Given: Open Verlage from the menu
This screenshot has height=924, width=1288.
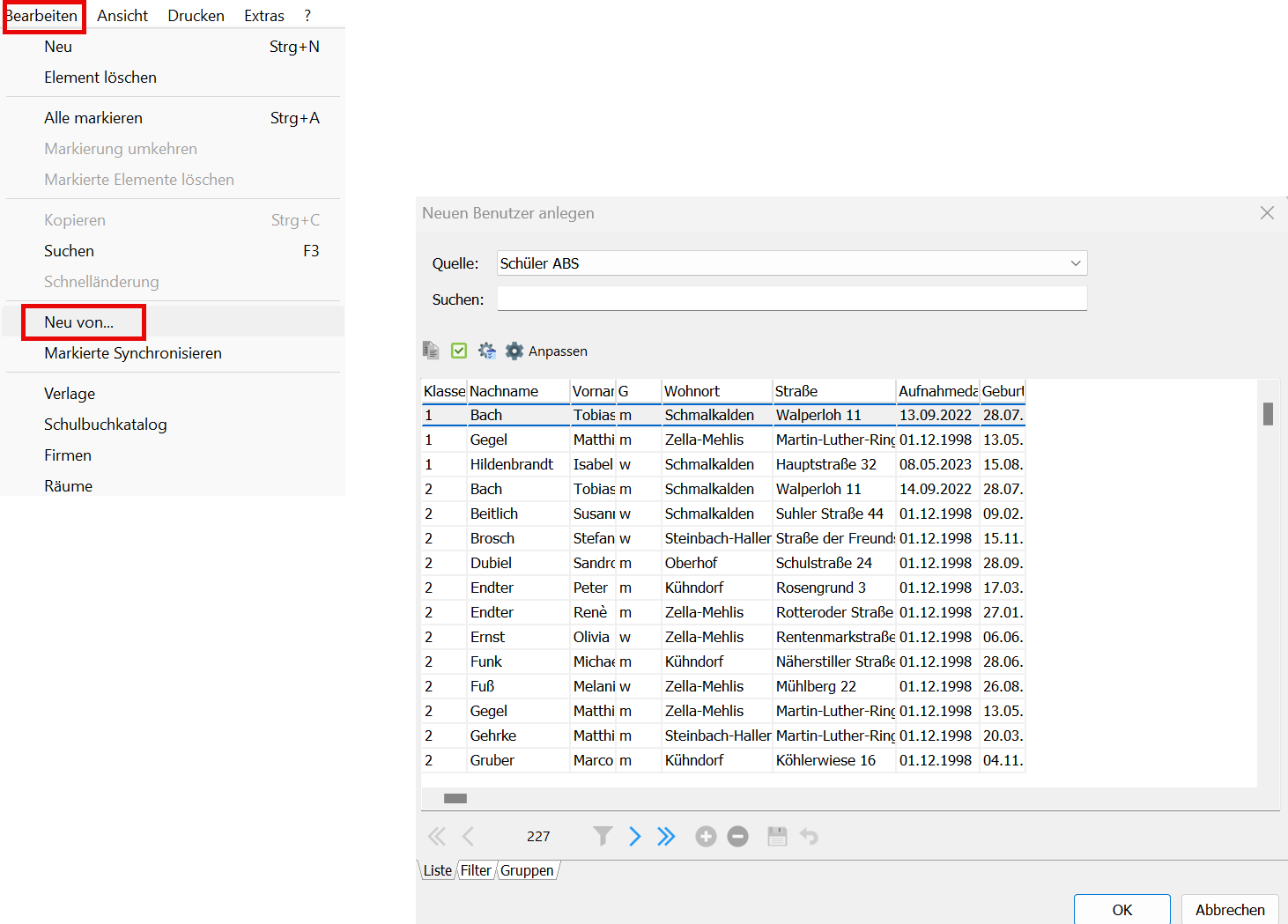Looking at the screenshot, I should tap(174, 394).
